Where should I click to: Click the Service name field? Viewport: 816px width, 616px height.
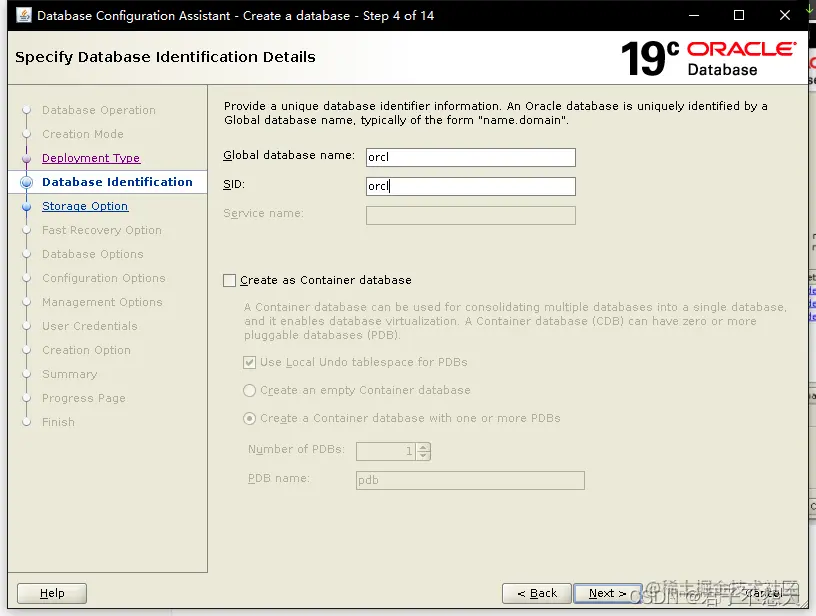[x=470, y=215]
